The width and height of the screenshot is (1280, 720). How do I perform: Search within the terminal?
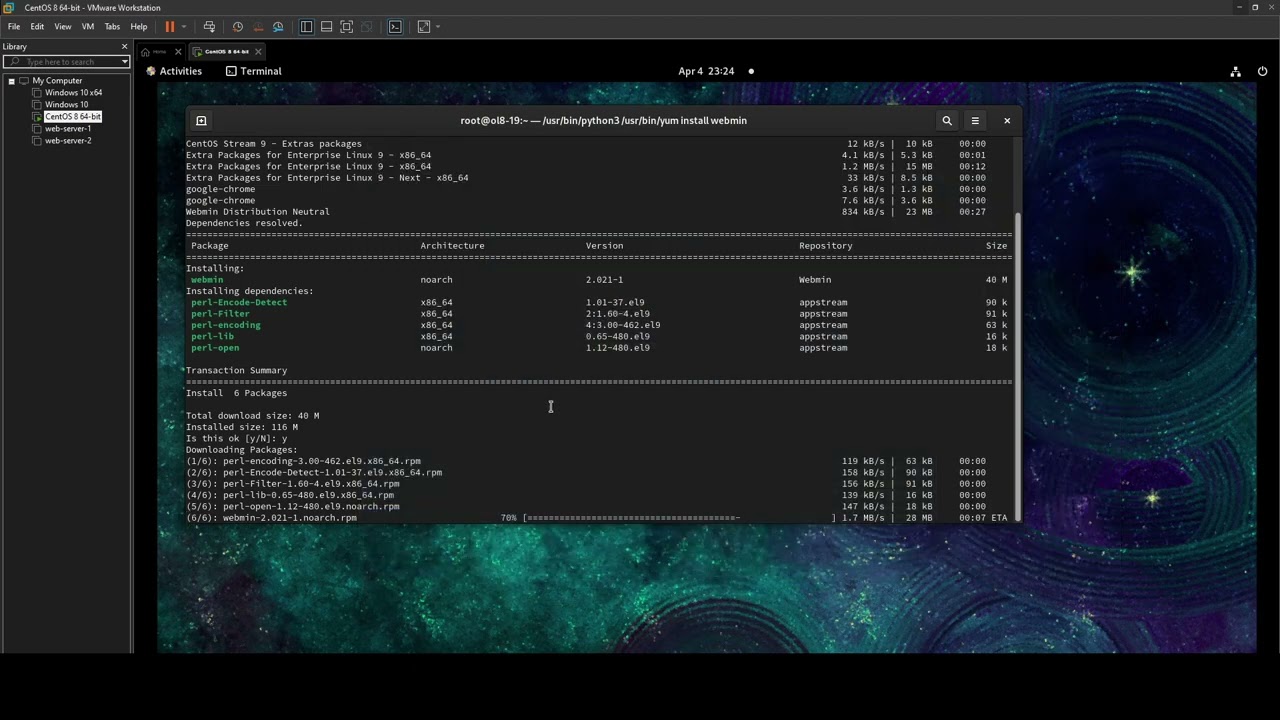(947, 121)
